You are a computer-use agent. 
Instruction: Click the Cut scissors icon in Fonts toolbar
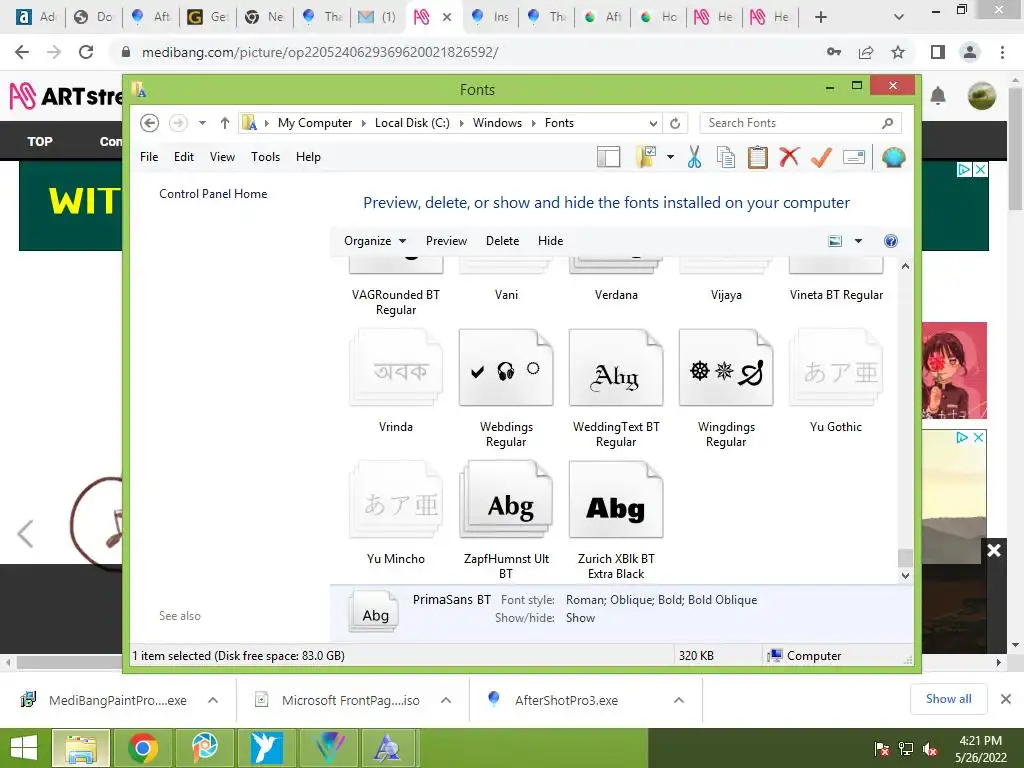(694, 157)
